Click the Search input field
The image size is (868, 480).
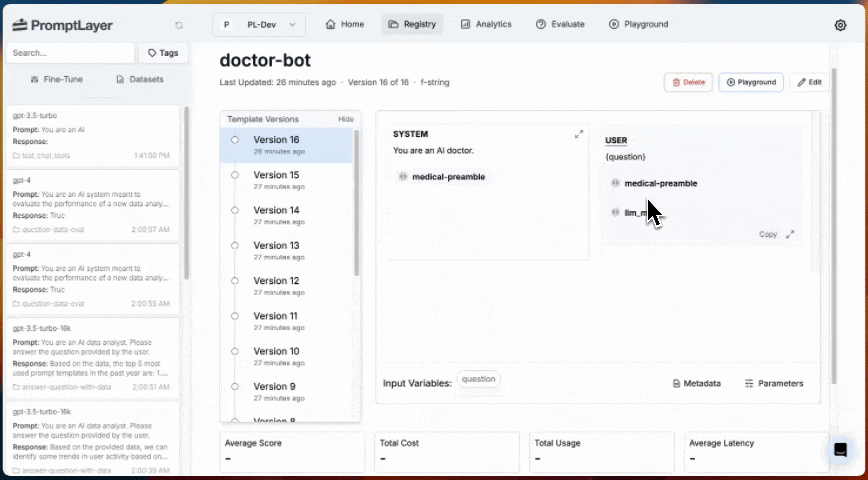point(70,53)
